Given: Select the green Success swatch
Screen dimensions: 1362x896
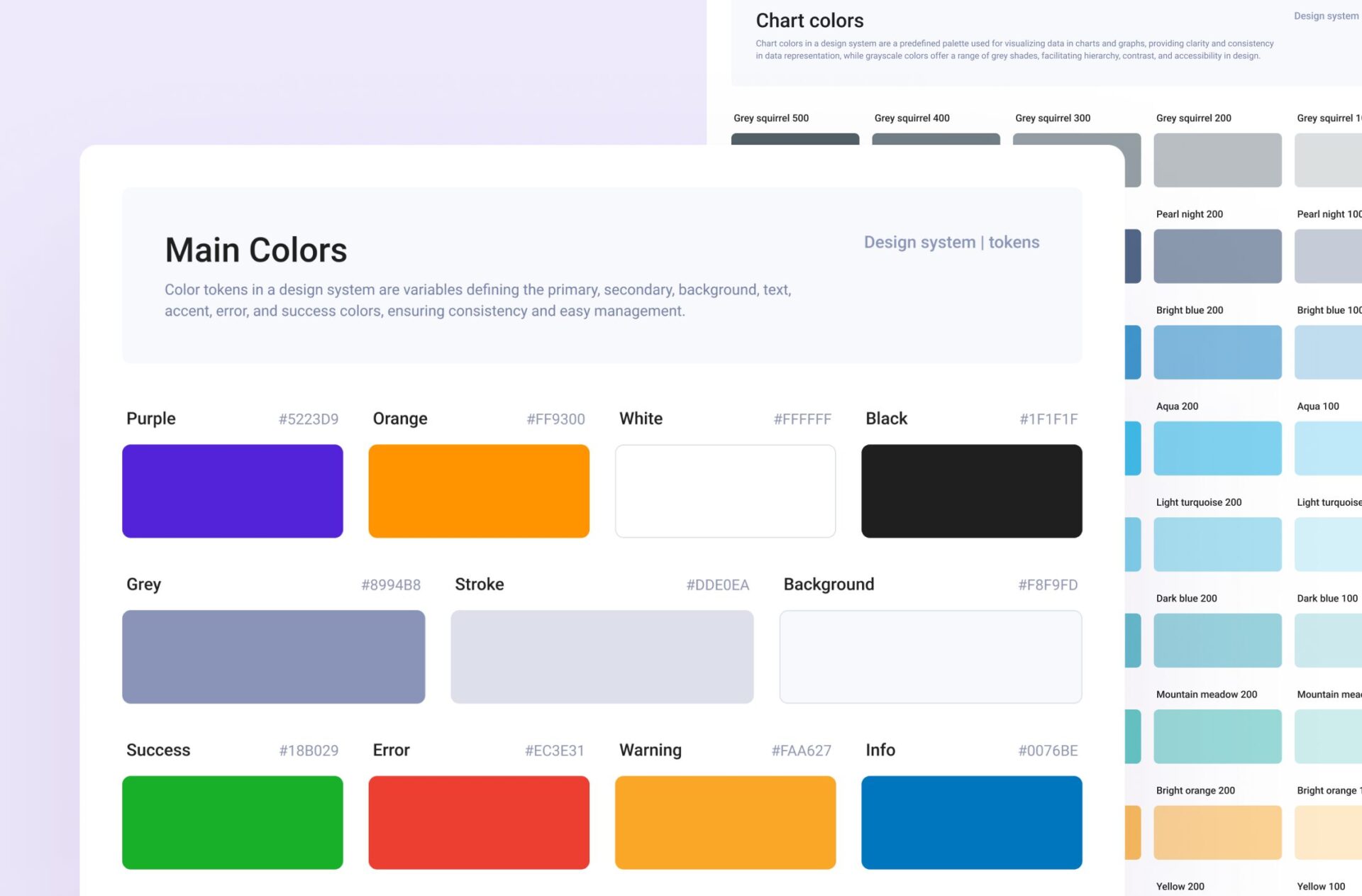Looking at the screenshot, I should 232,822.
